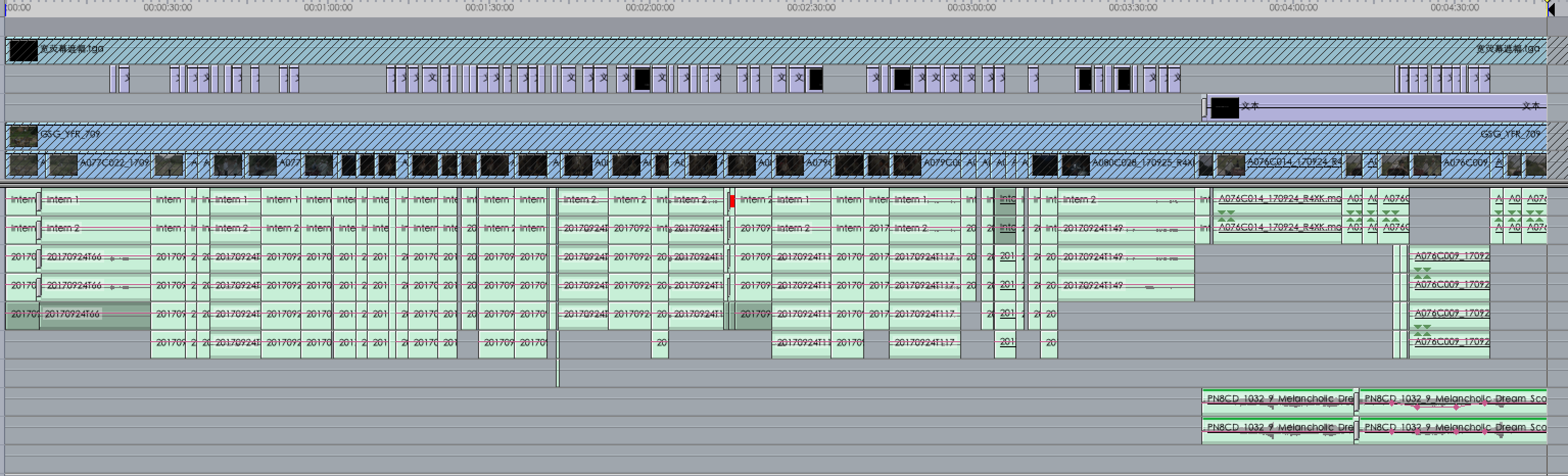
Task: Select the A076C014_170924_R4XK clip in the top audio row
Action: (x=1278, y=200)
